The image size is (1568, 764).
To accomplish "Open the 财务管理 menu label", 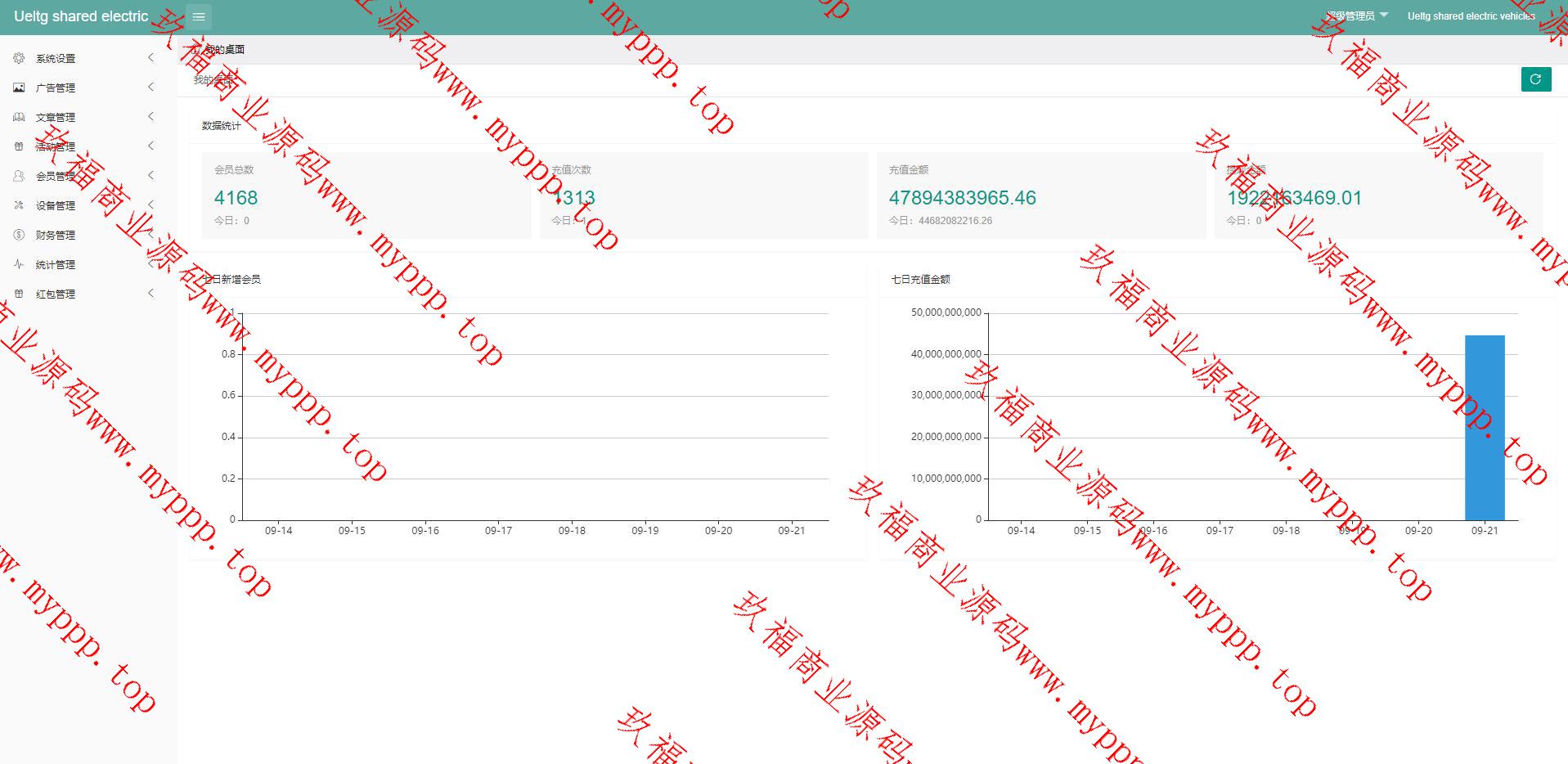I will 56,236.
